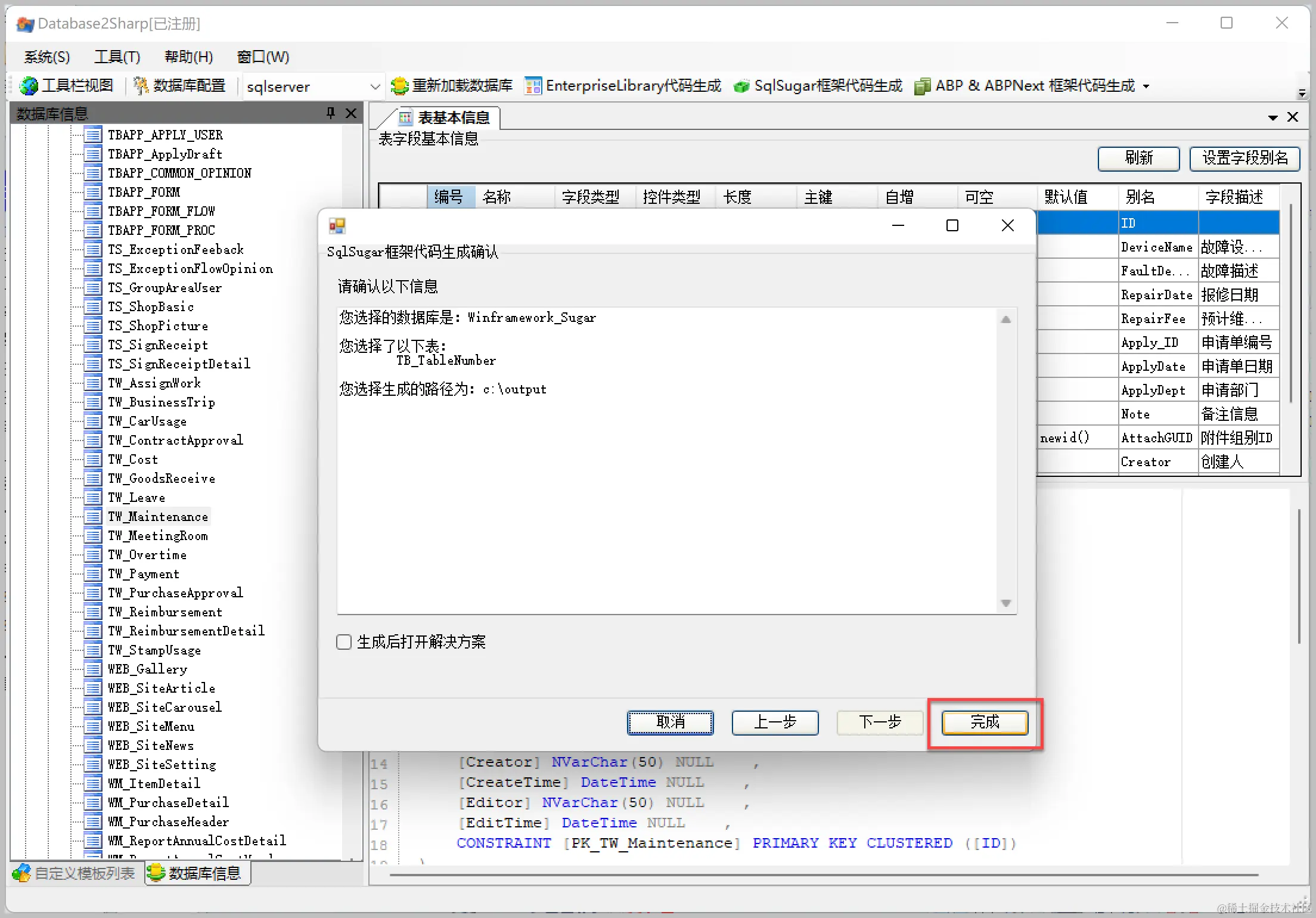Click ABP & ABPNext code generation icon
1316x918 pixels.
922,86
